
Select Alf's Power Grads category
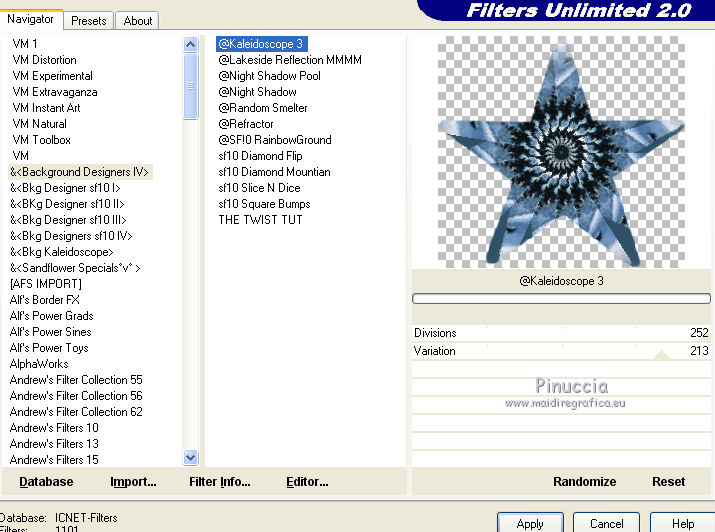click(52, 315)
